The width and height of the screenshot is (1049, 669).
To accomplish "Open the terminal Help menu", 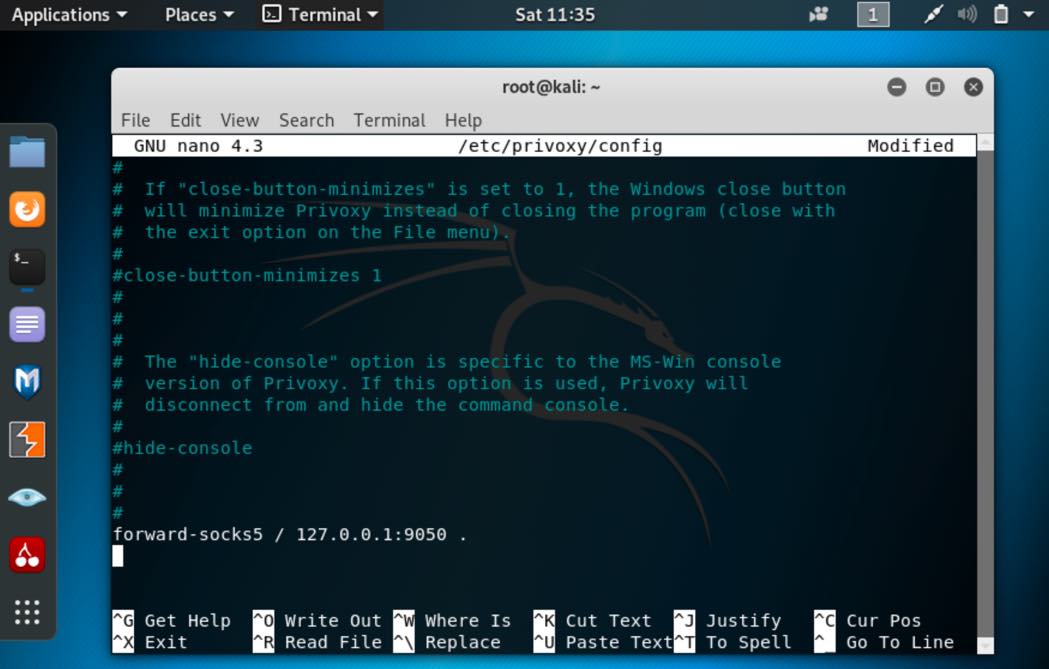I will point(463,120).
